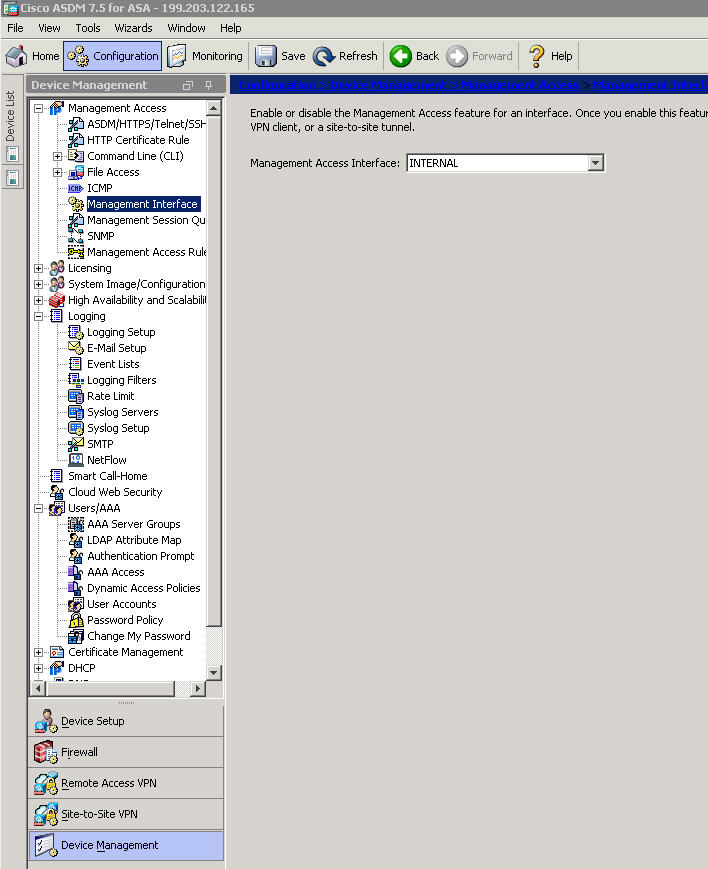Pin the Device Management panel

pos(208,85)
